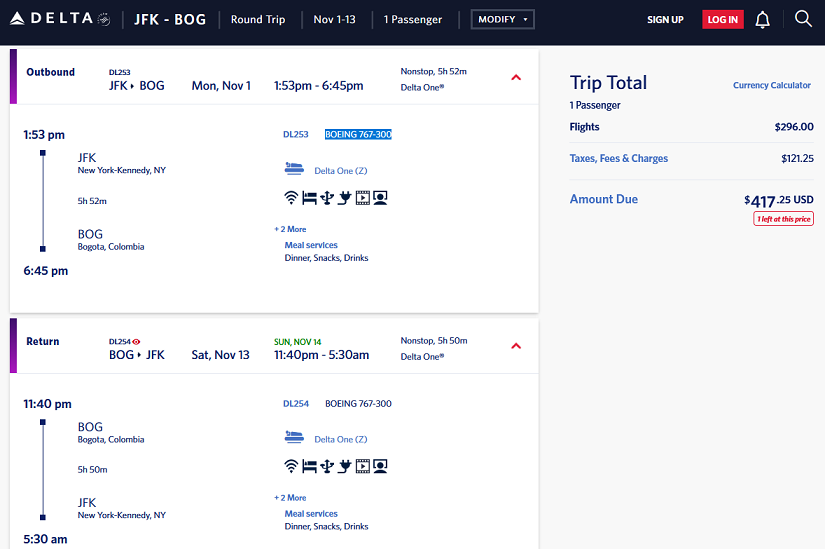Click the SIGN UP link

pyautogui.click(x=665, y=19)
